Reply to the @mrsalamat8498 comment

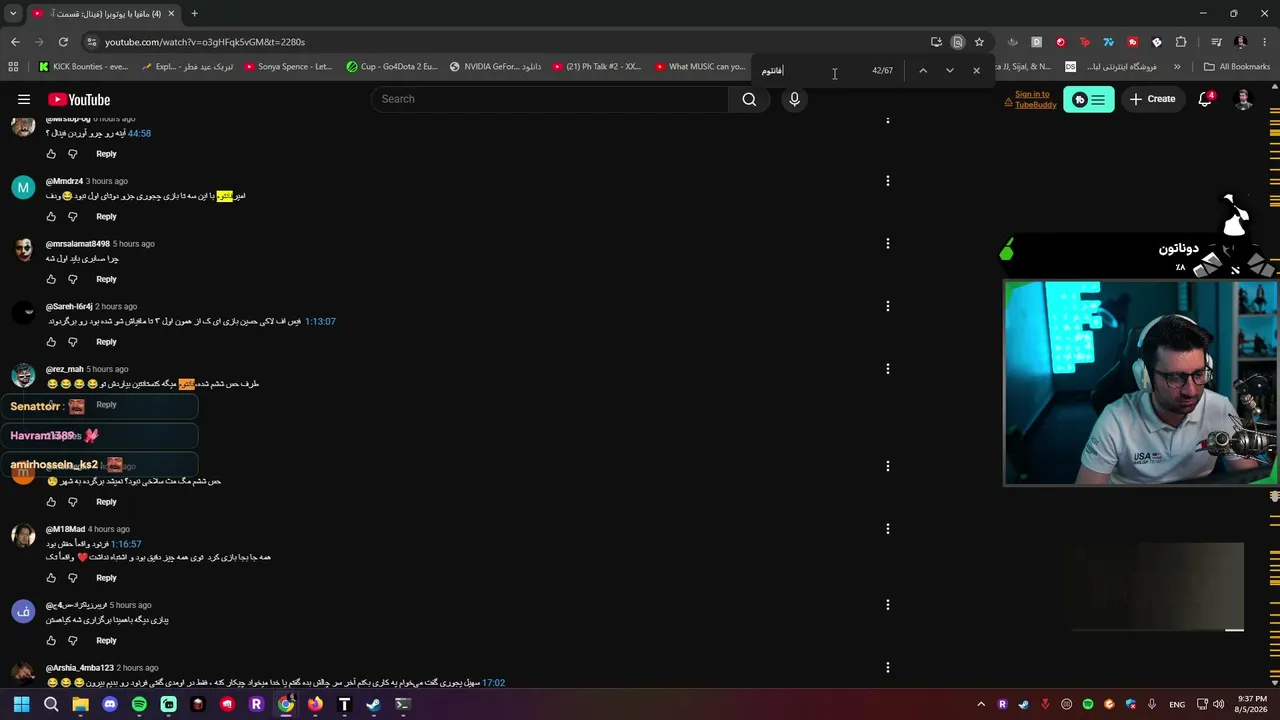106,279
